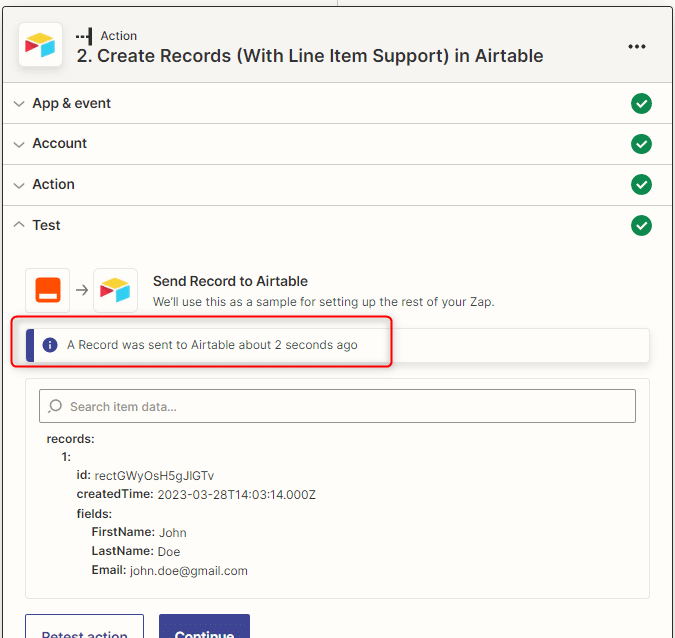Click the green checkmark for Account
The image size is (675, 638).
pos(641,144)
